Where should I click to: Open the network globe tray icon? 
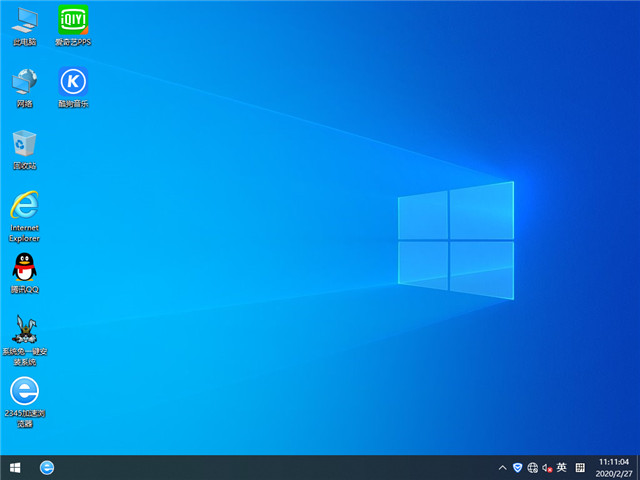532,467
